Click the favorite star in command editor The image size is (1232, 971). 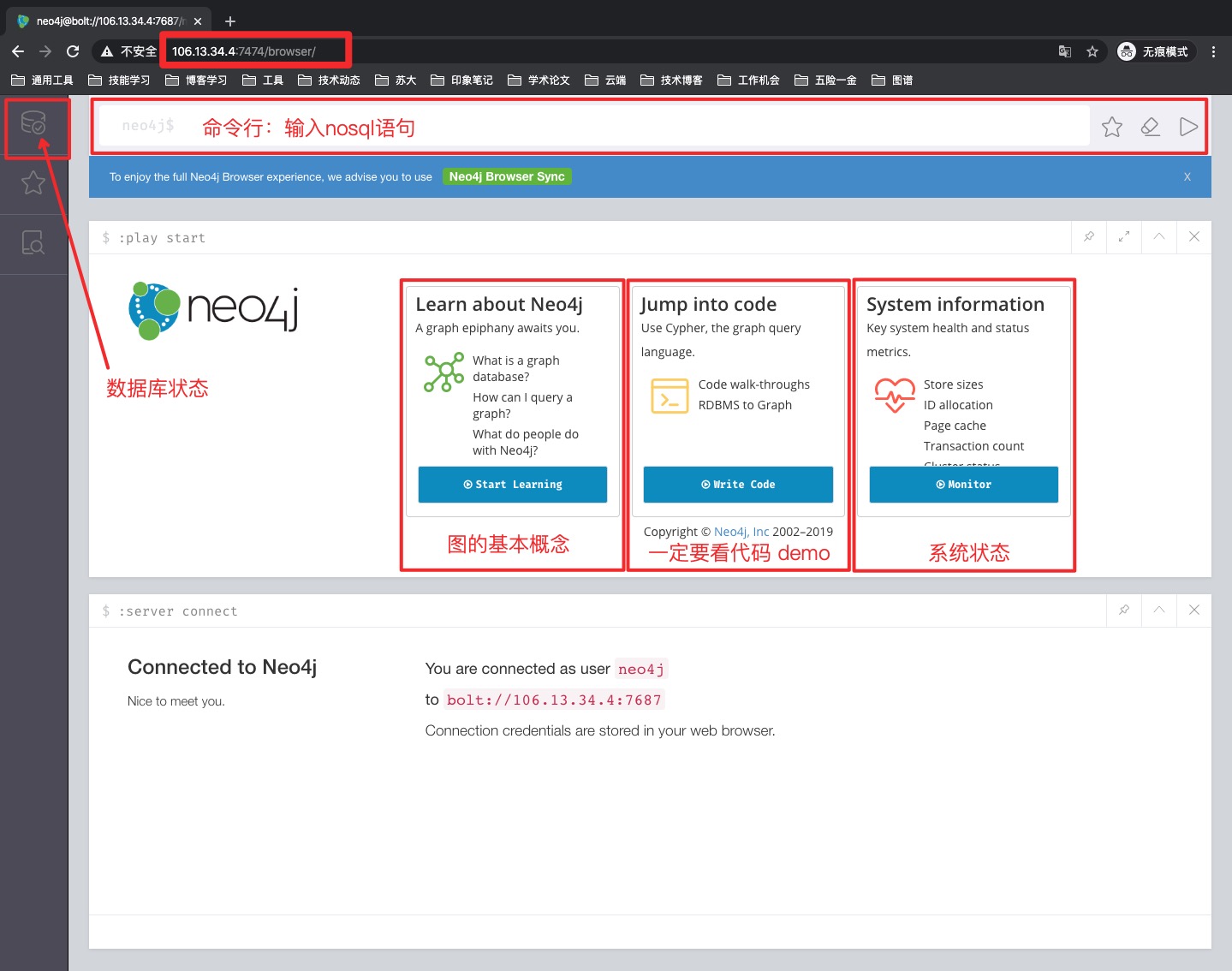pyautogui.click(x=1112, y=127)
